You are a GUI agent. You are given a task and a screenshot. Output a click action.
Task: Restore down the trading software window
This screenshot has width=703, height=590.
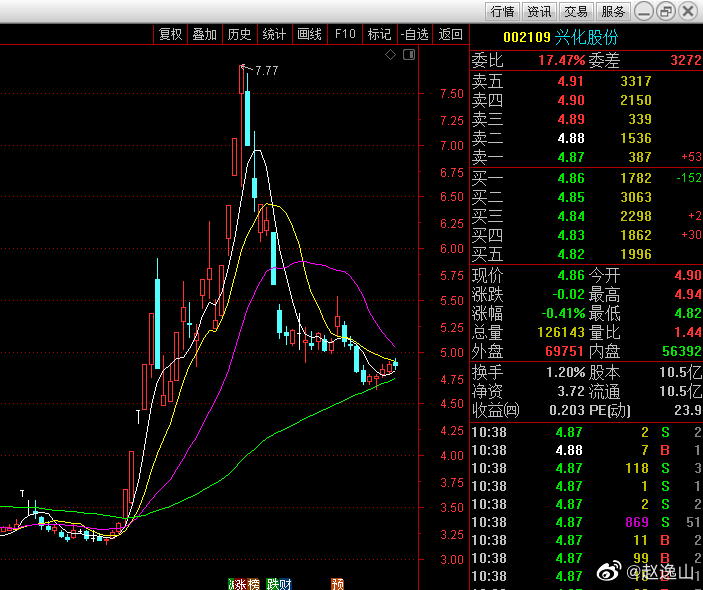(x=666, y=11)
